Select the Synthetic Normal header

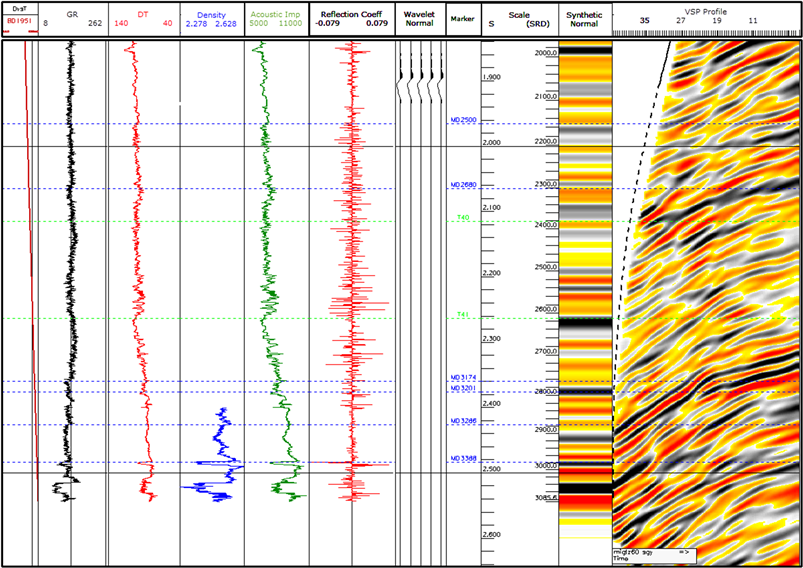click(x=585, y=20)
